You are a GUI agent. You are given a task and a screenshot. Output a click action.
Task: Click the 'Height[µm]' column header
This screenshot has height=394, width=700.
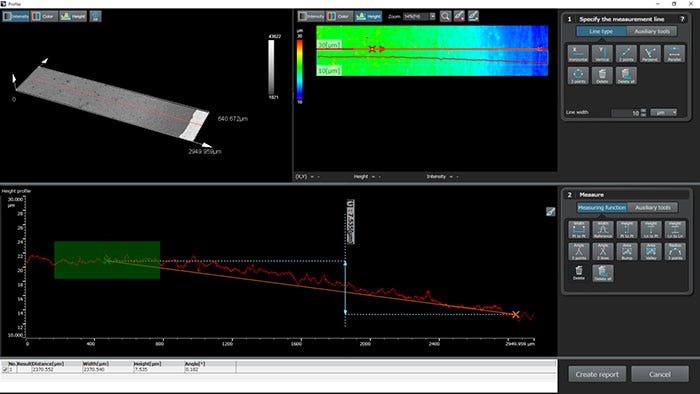pos(146,364)
